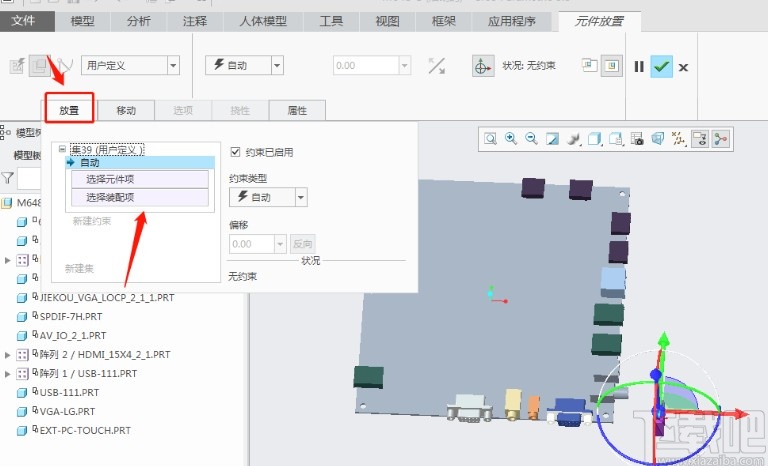Click the New Constraint link
768x466 pixels.
point(92,221)
